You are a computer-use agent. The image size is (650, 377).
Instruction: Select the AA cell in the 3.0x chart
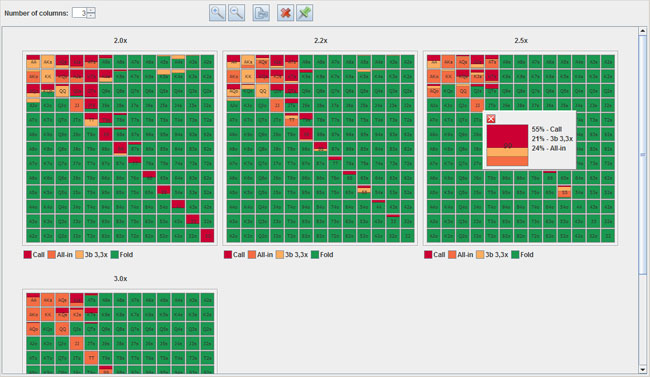33,300
